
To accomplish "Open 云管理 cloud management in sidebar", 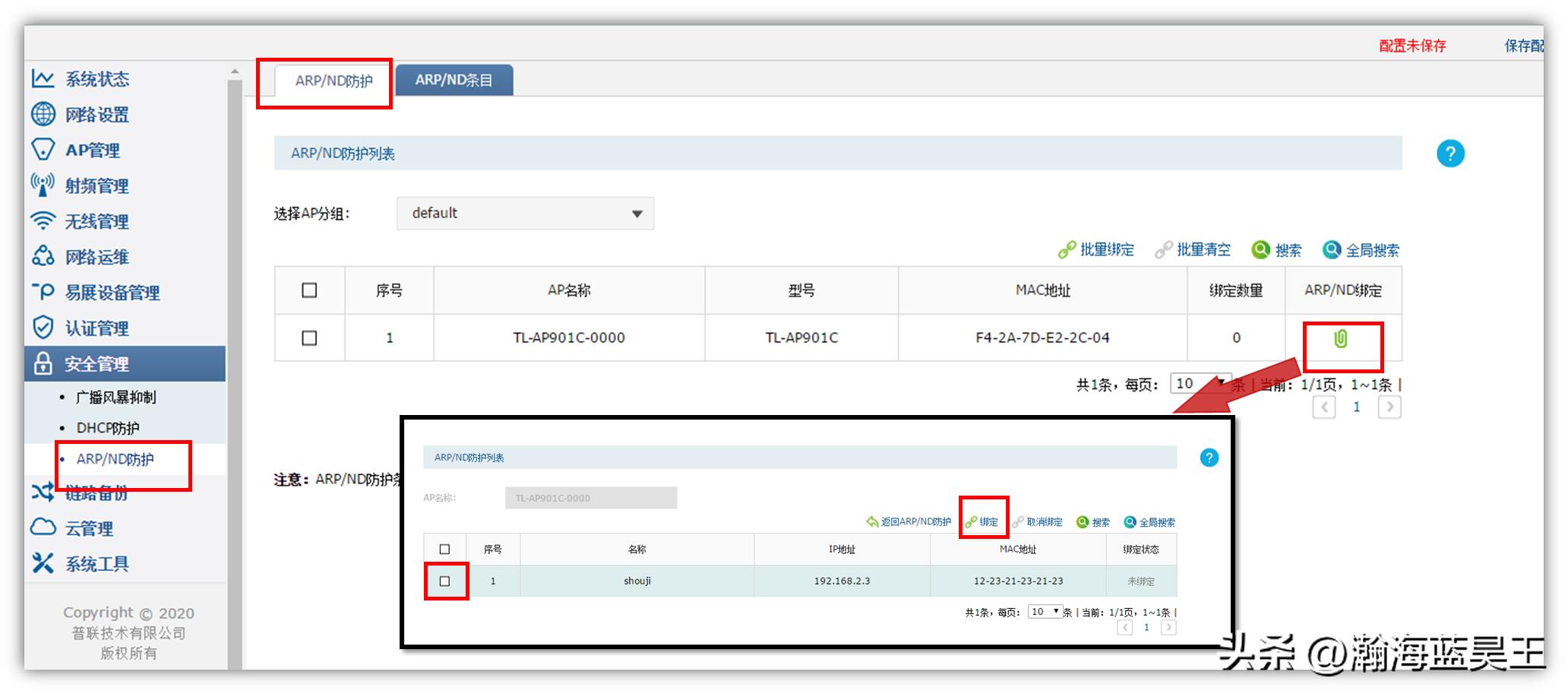I will [x=88, y=528].
